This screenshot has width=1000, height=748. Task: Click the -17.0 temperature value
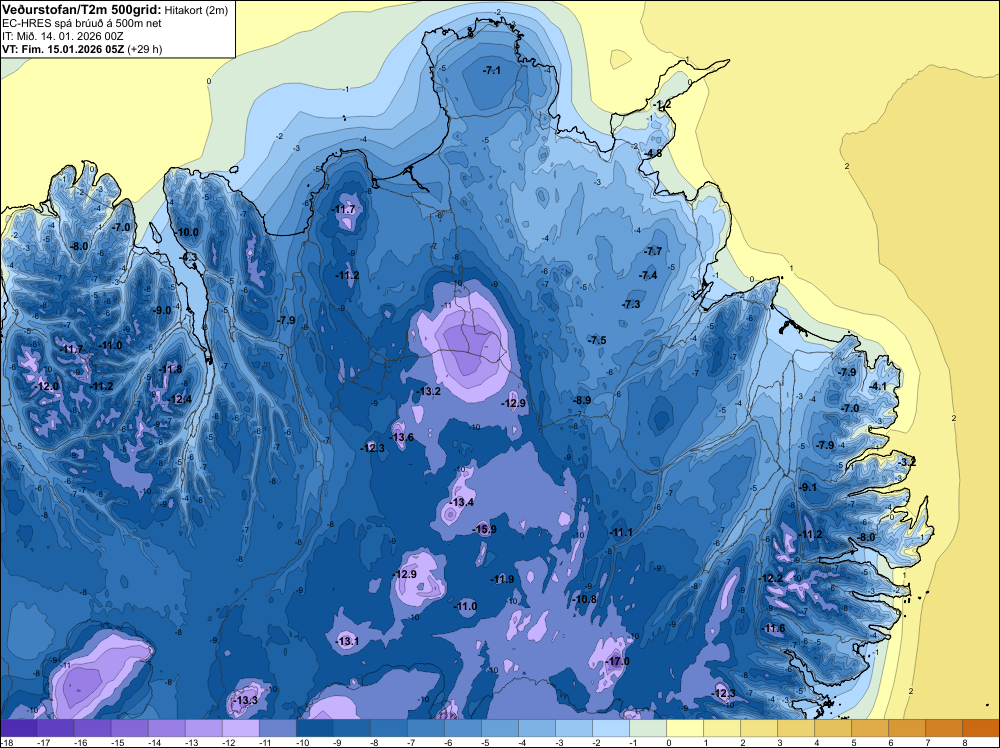click(x=617, y=662)
